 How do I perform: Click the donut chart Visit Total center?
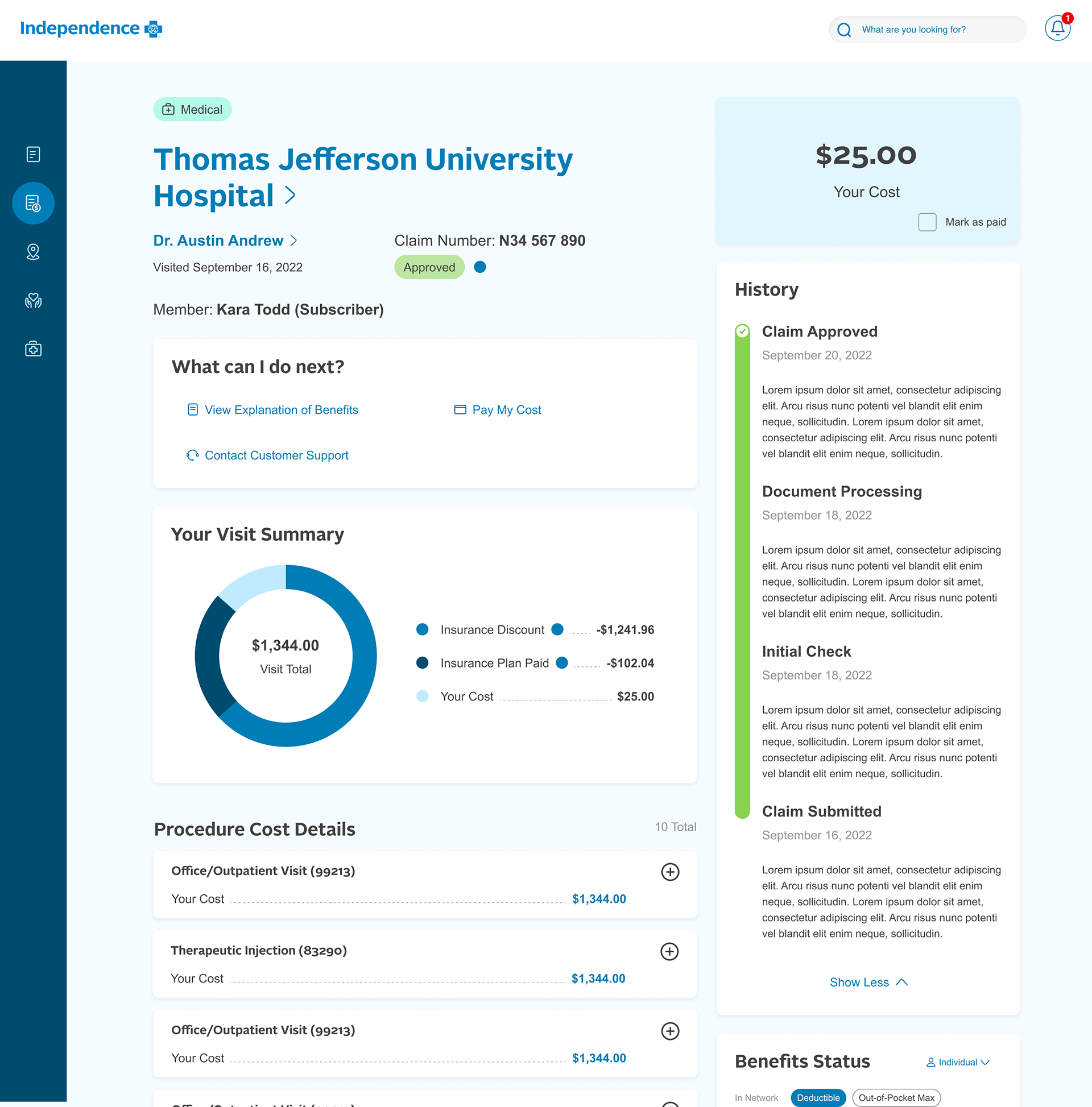pos(286,656)
